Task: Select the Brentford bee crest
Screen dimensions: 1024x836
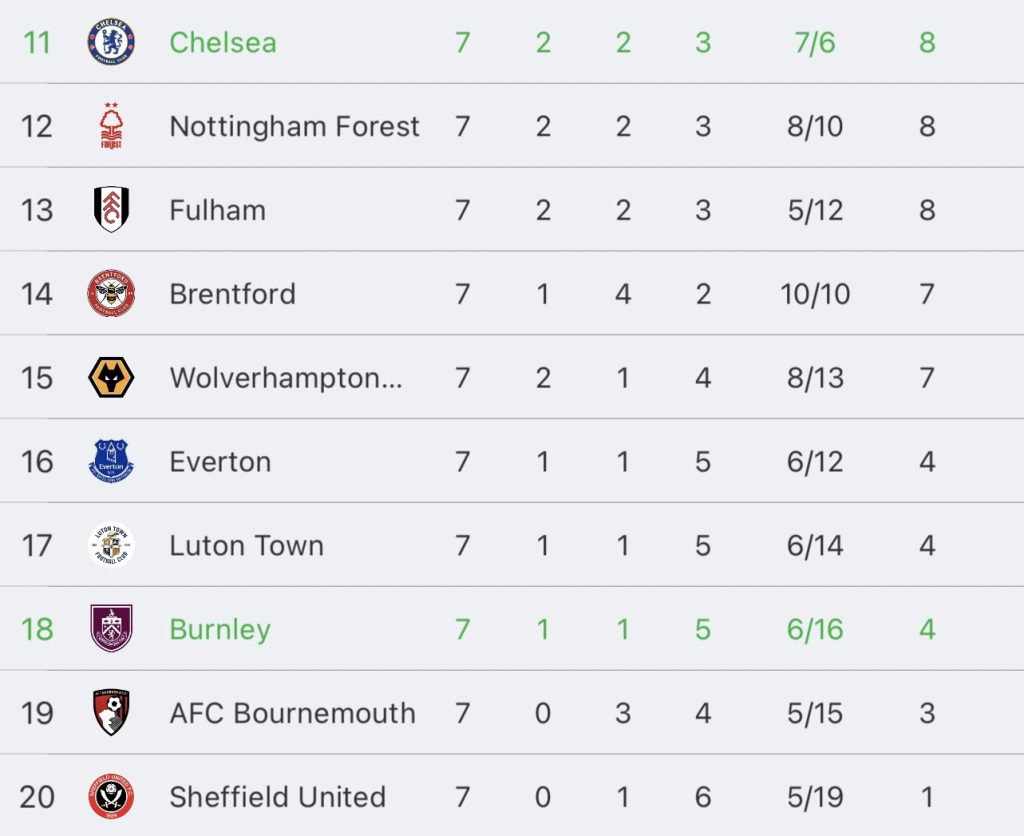Action: coord(111,293)
